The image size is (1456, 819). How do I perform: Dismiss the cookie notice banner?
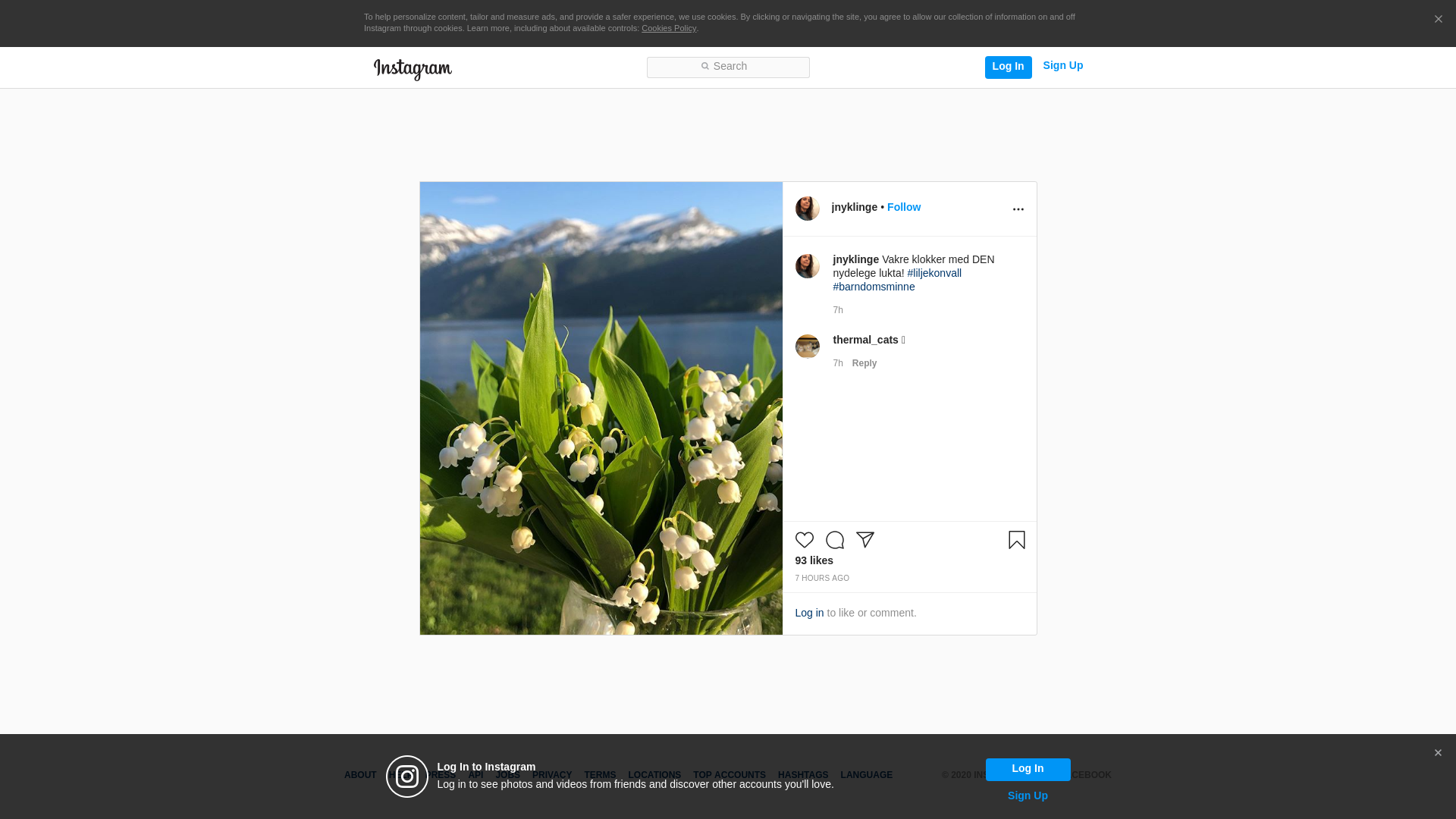1438,19
